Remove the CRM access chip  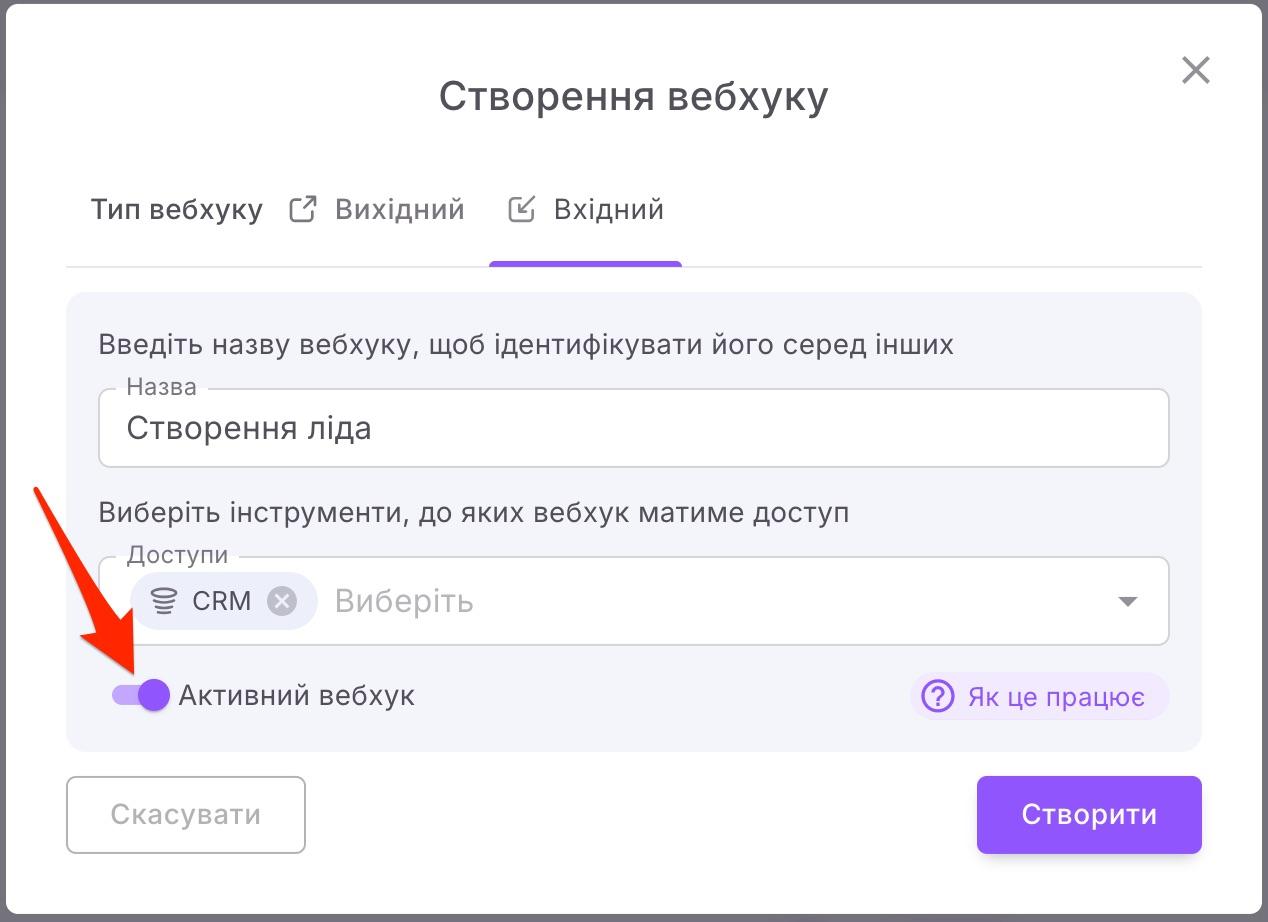click(282, 601)
